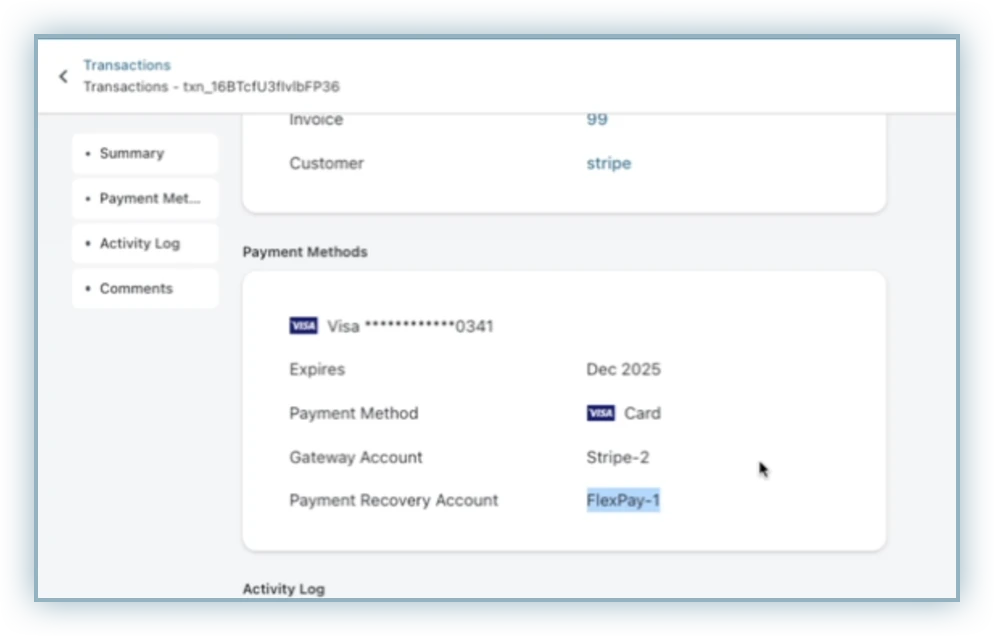Screen dimensions: 994x636
Task: Click the Payment Recovery Account label
Action: pyautogui.click(x=393, y=501)
